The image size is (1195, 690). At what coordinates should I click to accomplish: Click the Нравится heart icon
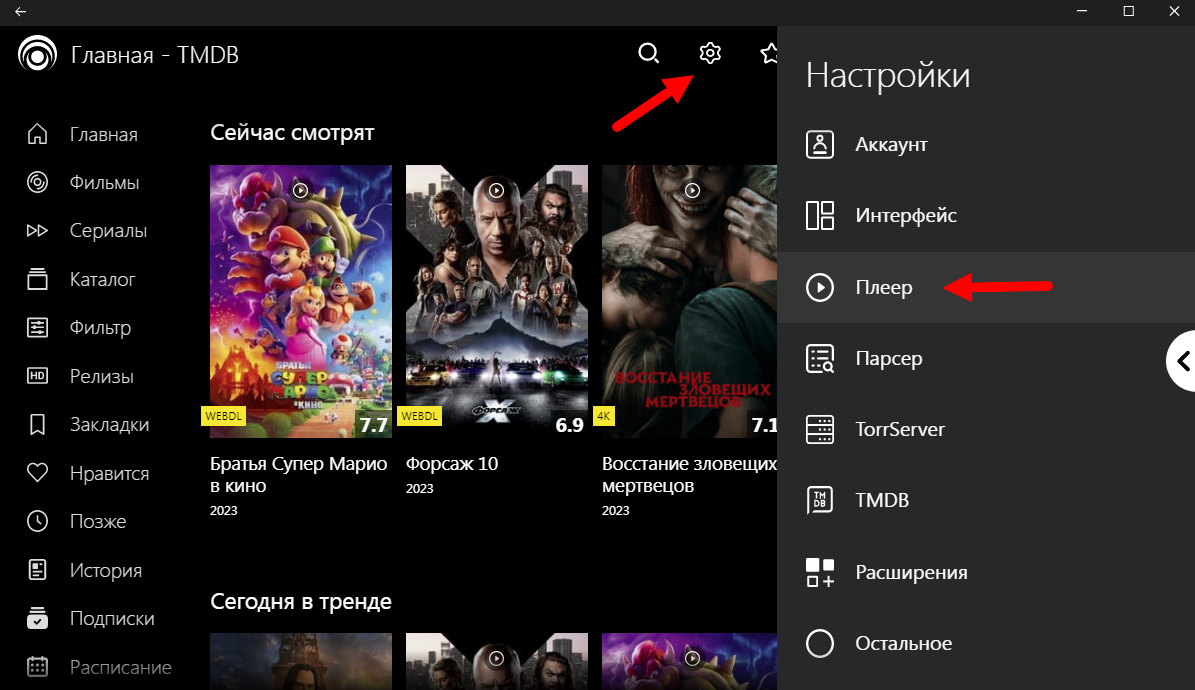pyautogui.click(x=37, y=473)
